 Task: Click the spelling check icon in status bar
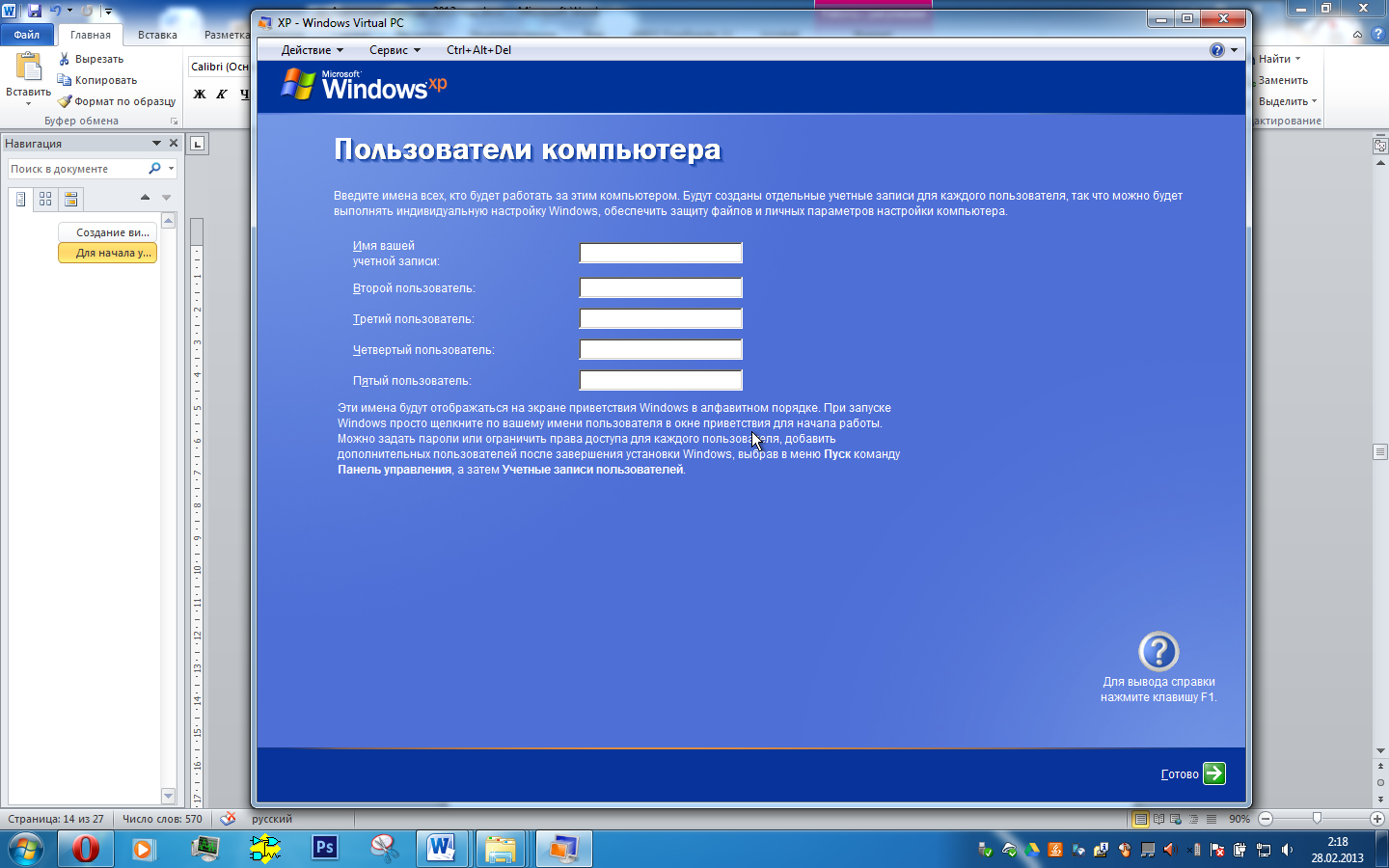click(x=228, y=819)
